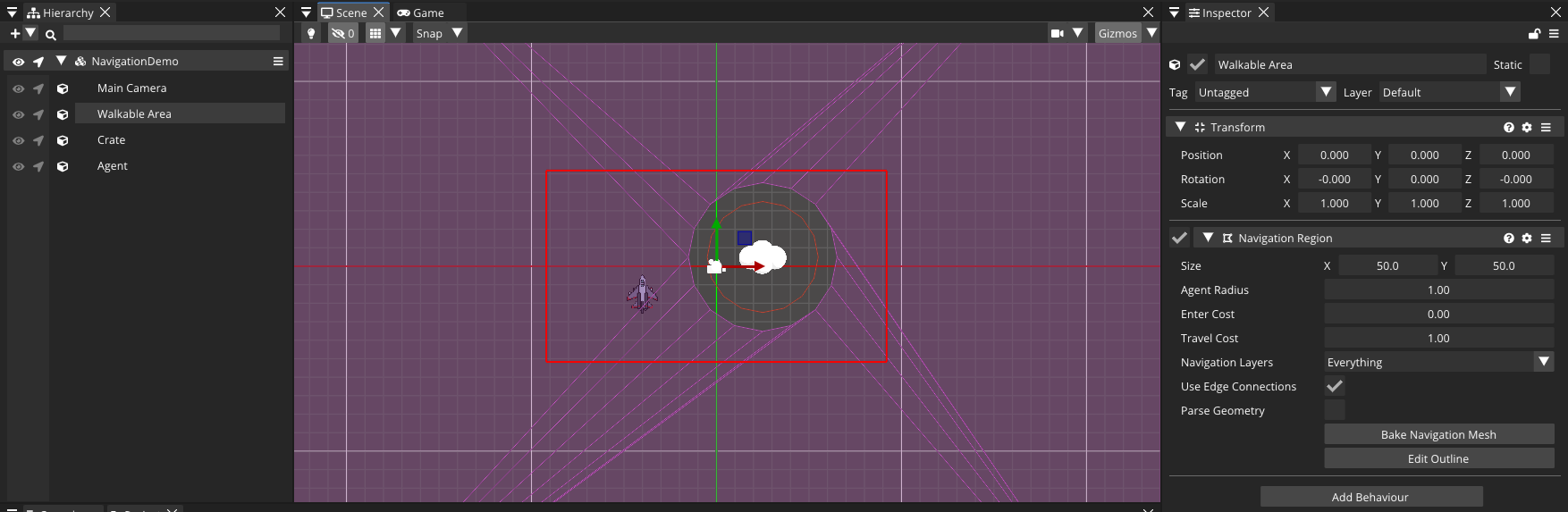Click the Crate cube icon
Image resolution: width=1568 pixels, height=512 pixels.
pyautogui.click(x=63, y=140)
